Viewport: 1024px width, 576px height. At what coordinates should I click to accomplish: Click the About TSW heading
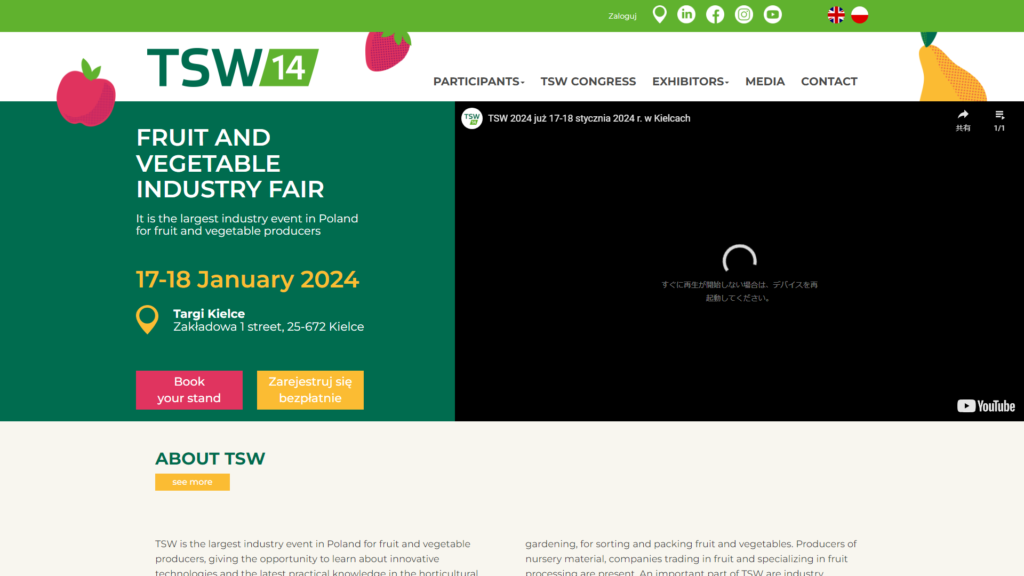point(210,458)
